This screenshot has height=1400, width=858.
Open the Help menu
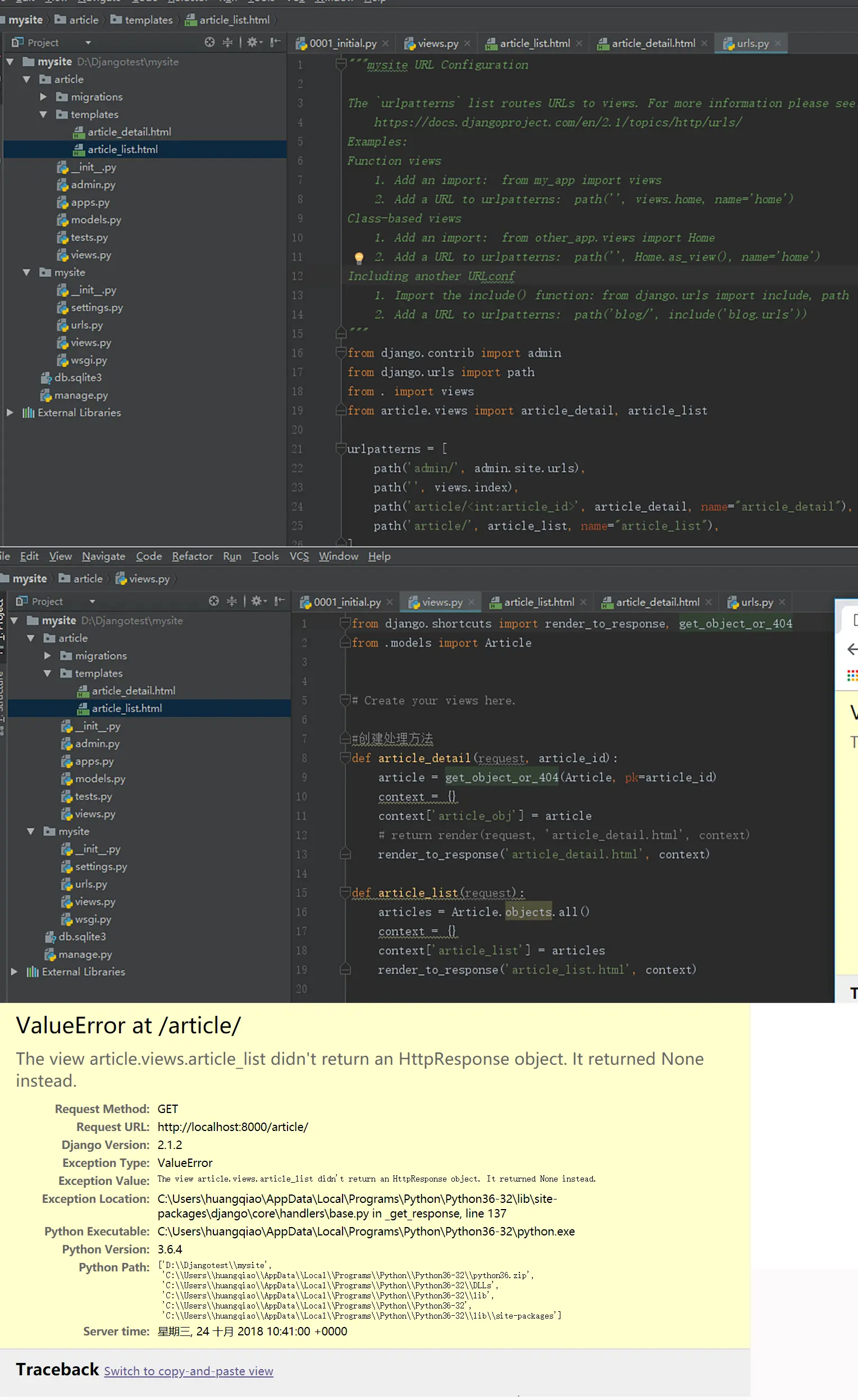pos(379,557)
